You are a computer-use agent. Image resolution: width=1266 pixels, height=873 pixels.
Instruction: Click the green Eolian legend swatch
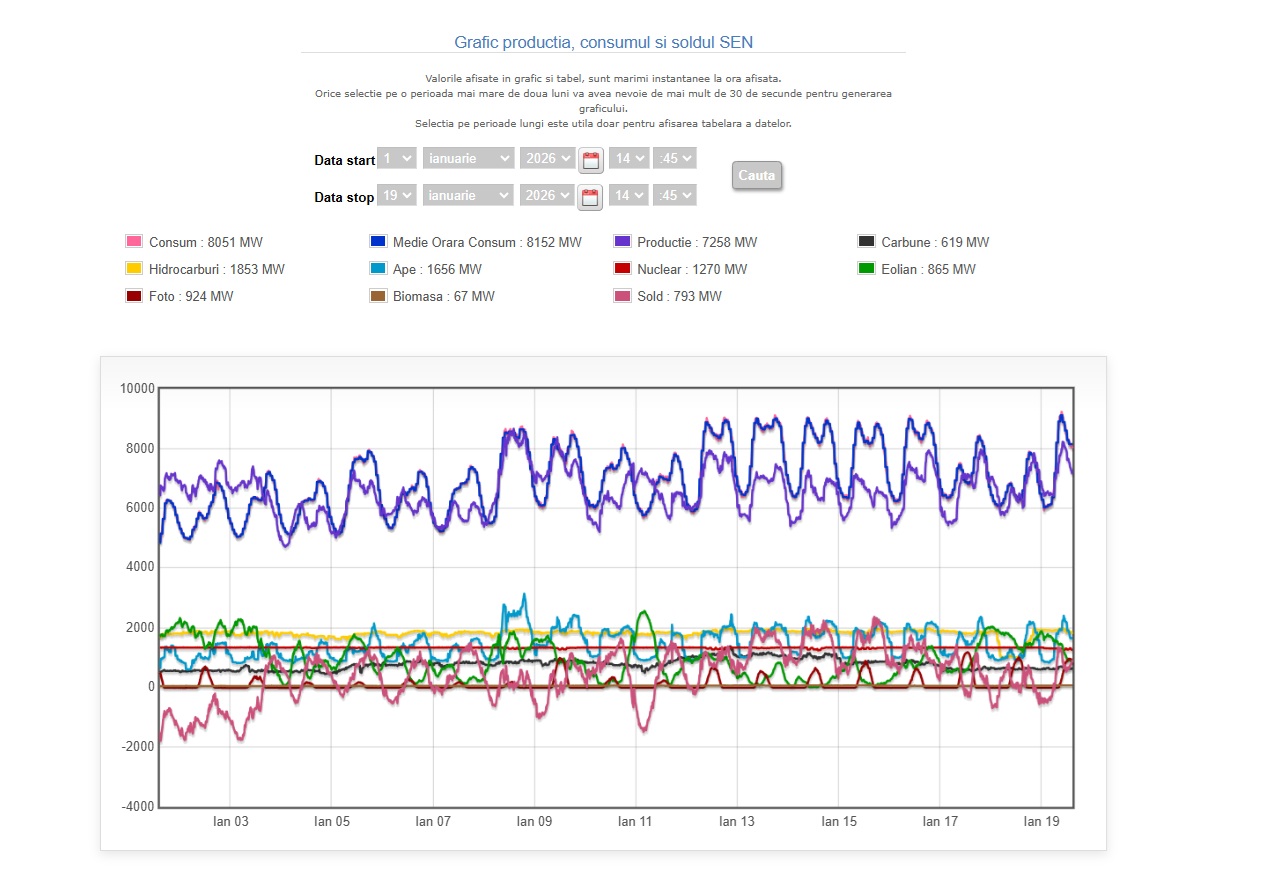coord(866,269)
